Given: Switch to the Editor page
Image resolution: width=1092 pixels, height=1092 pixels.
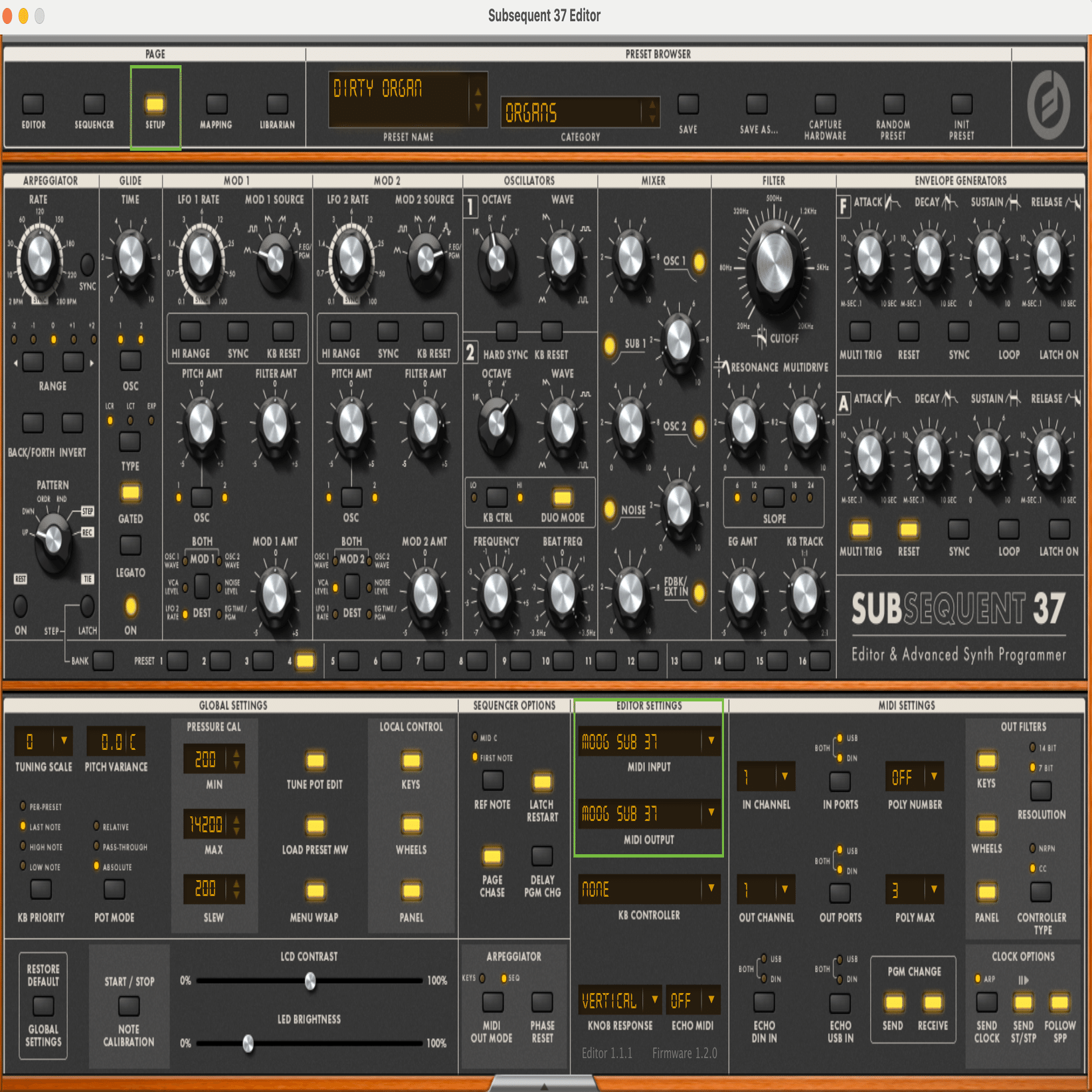Looking at the screenshot, I should click(33, 104).
